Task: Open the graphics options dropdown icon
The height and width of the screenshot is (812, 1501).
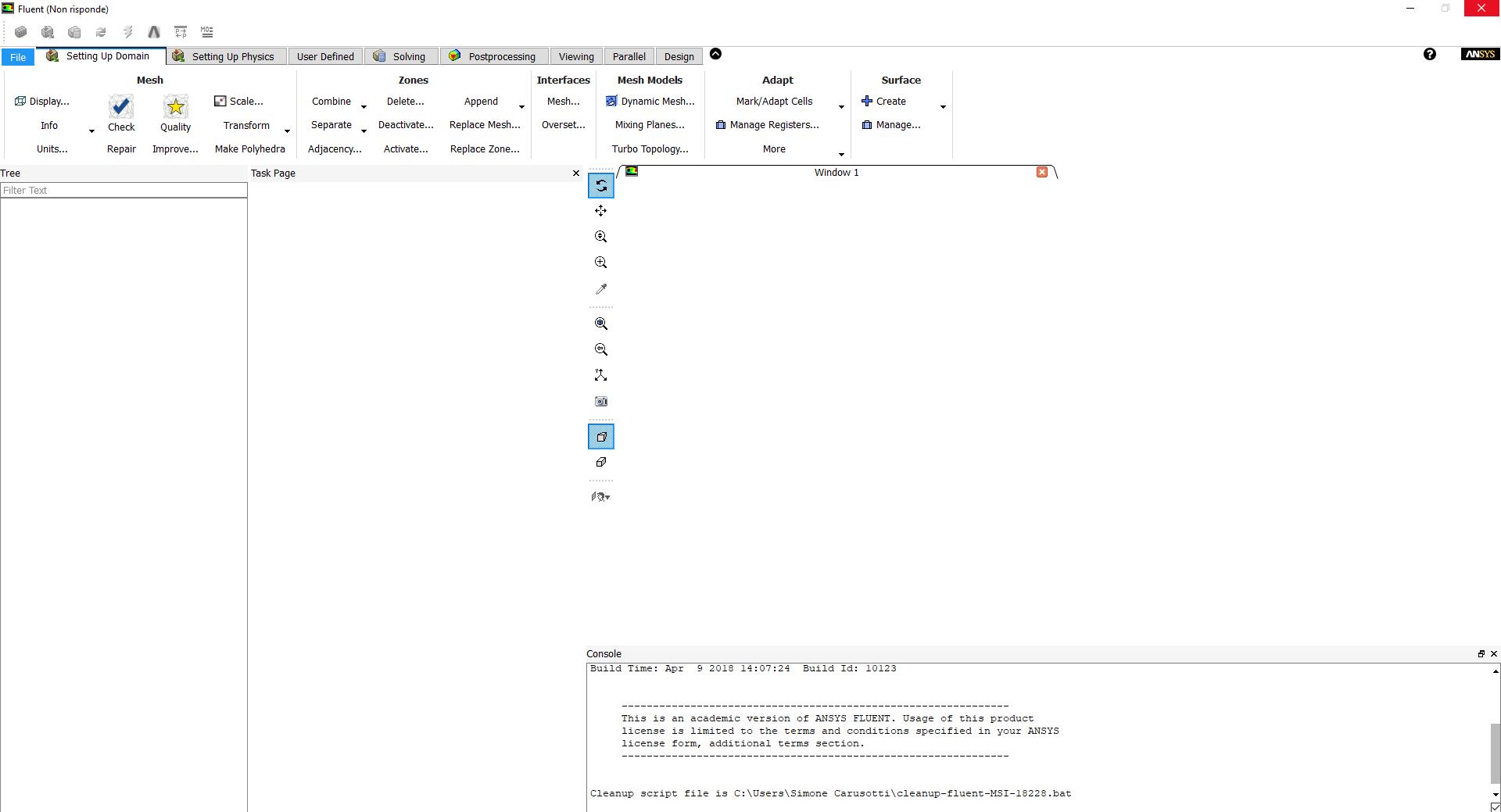Action: (601, 496)
